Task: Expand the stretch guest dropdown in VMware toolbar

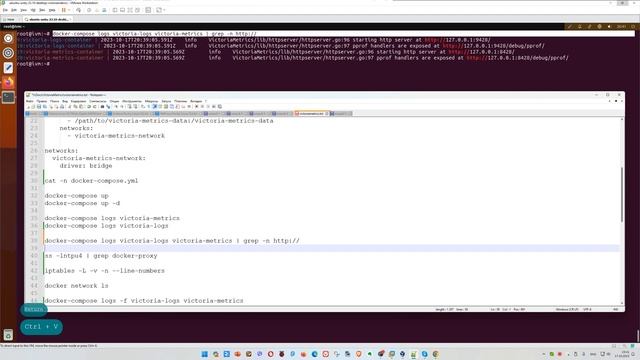Action: point(164,10)
